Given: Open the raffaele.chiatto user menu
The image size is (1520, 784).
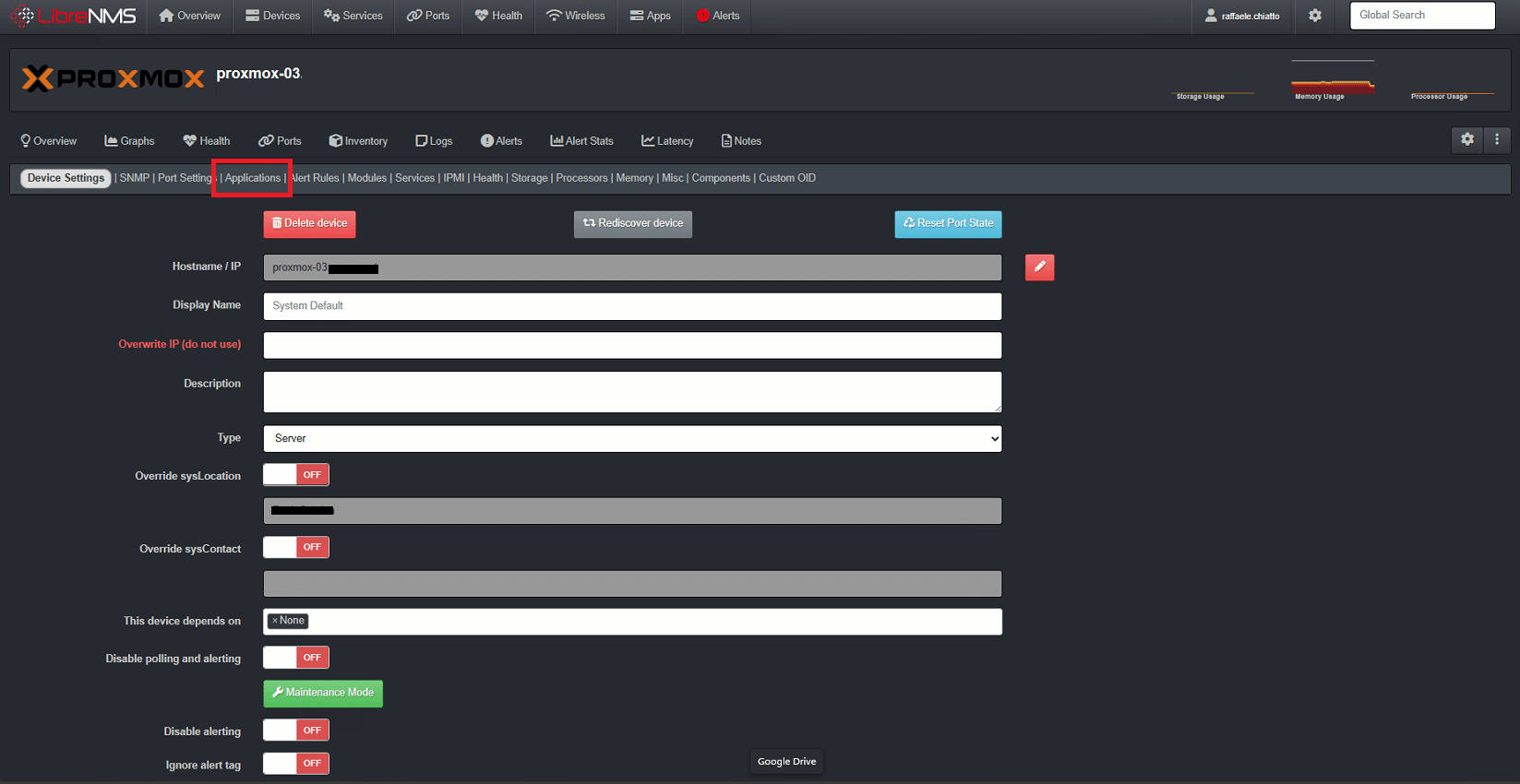Looking at the screenshot, I should [1242, 16].
